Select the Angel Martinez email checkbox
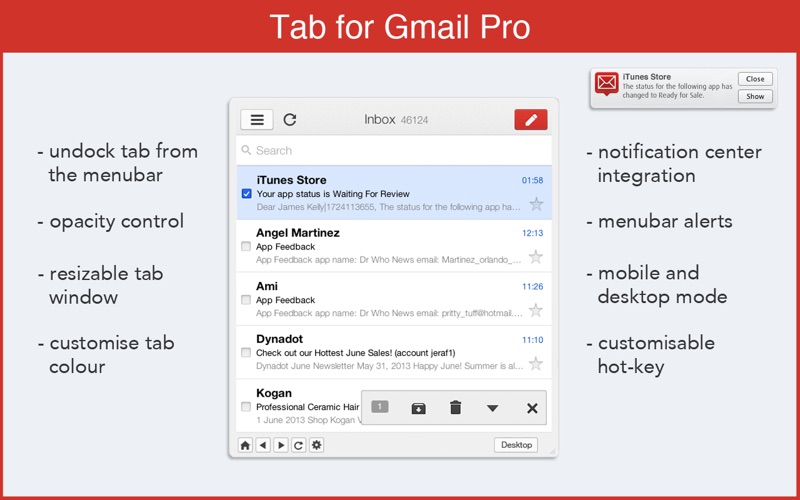Screen dimensions: 800x500 246,246
